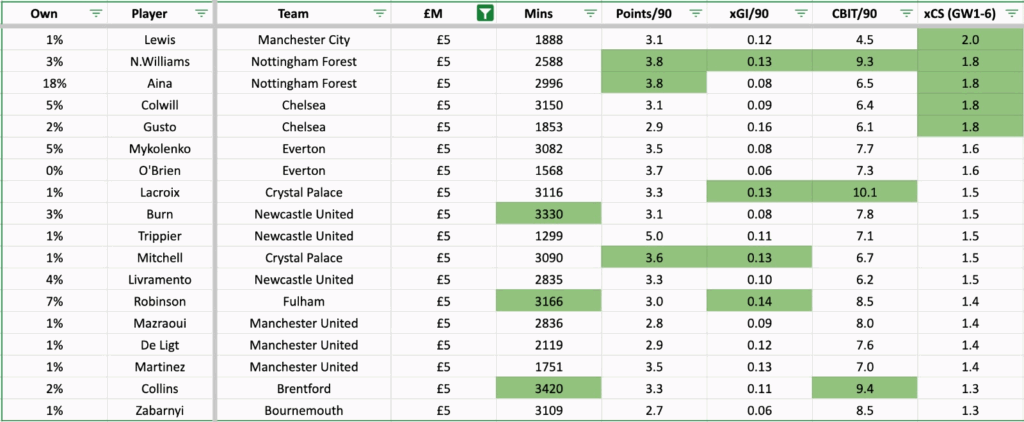
Task: Click Zabarnyi in the bottom row
Action: coord(160,409)
